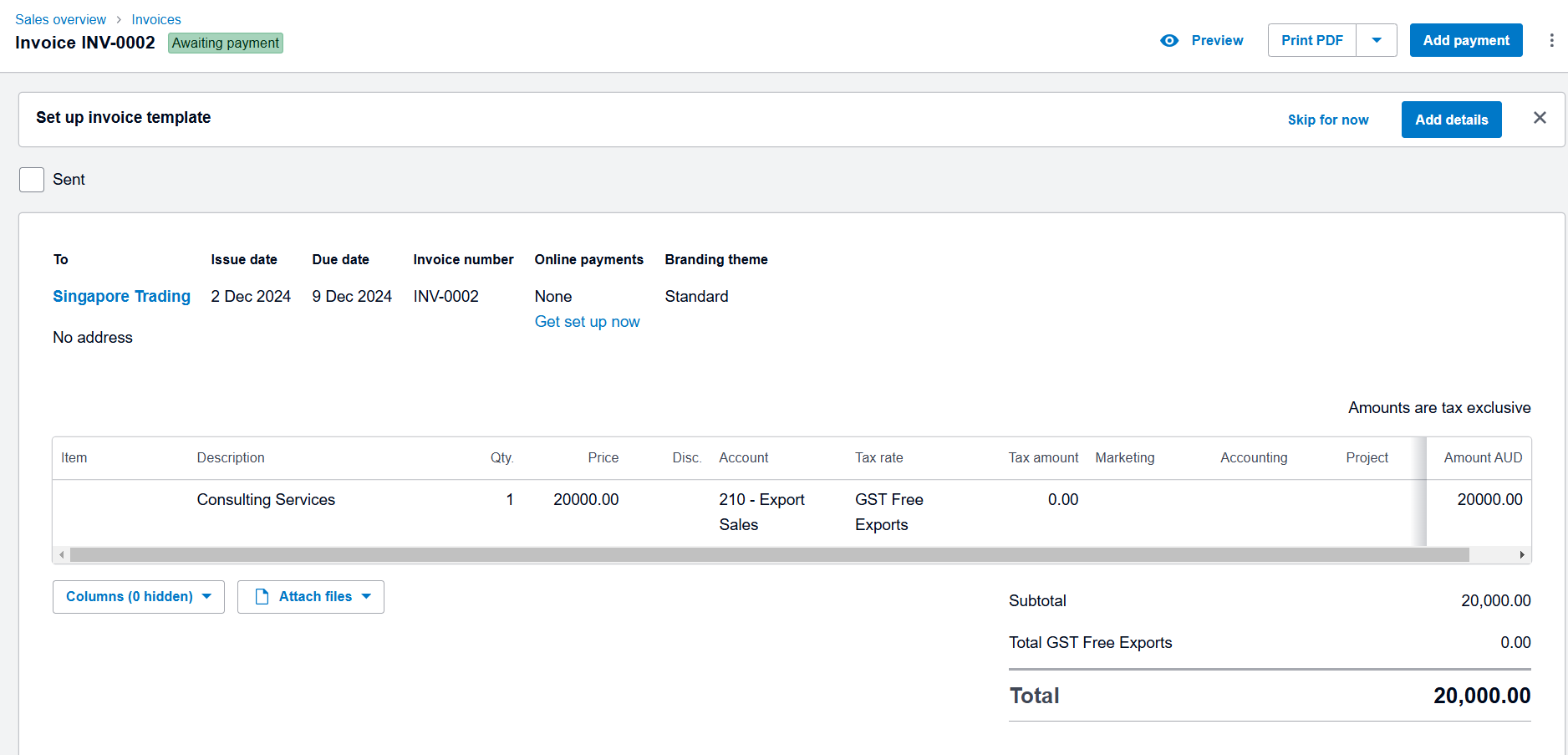
Task: Click the Consulting Services line item description
Action: click(266, 499)
